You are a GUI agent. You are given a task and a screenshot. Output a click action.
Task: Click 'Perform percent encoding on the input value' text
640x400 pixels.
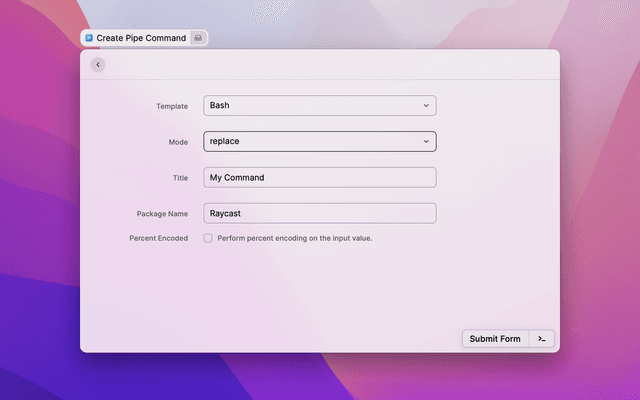click(x=294, y=238)
